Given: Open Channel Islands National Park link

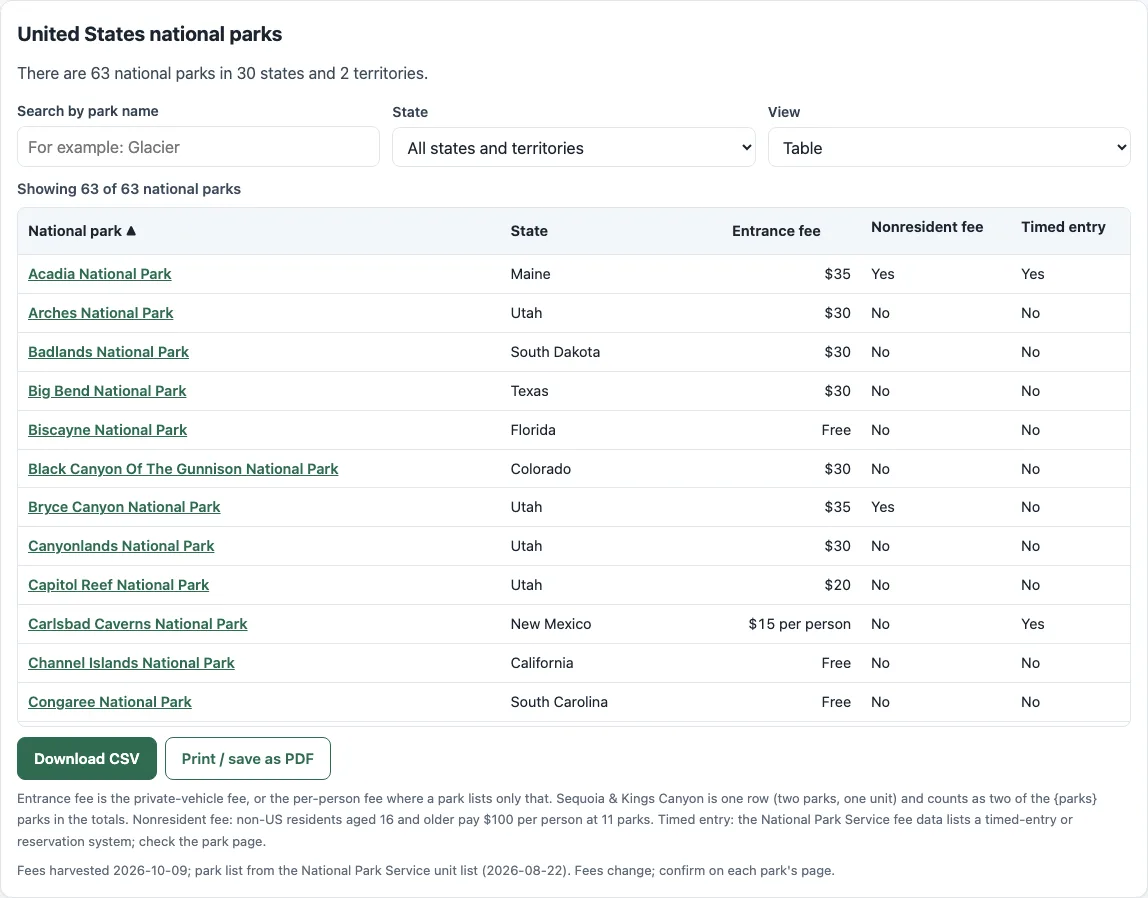Looking at the screenshot, I should click(131, 663).
